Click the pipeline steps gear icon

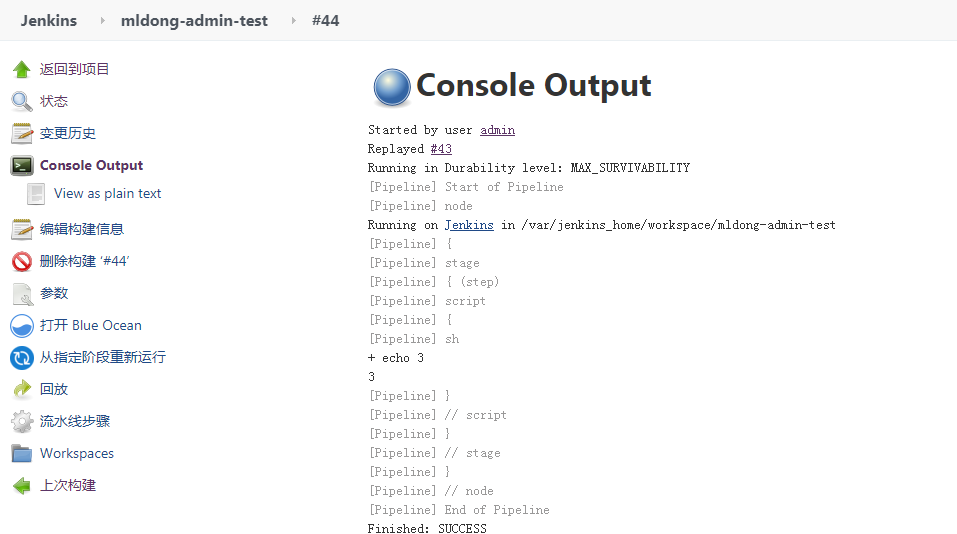pyautogui.click(x=21, y=421)
